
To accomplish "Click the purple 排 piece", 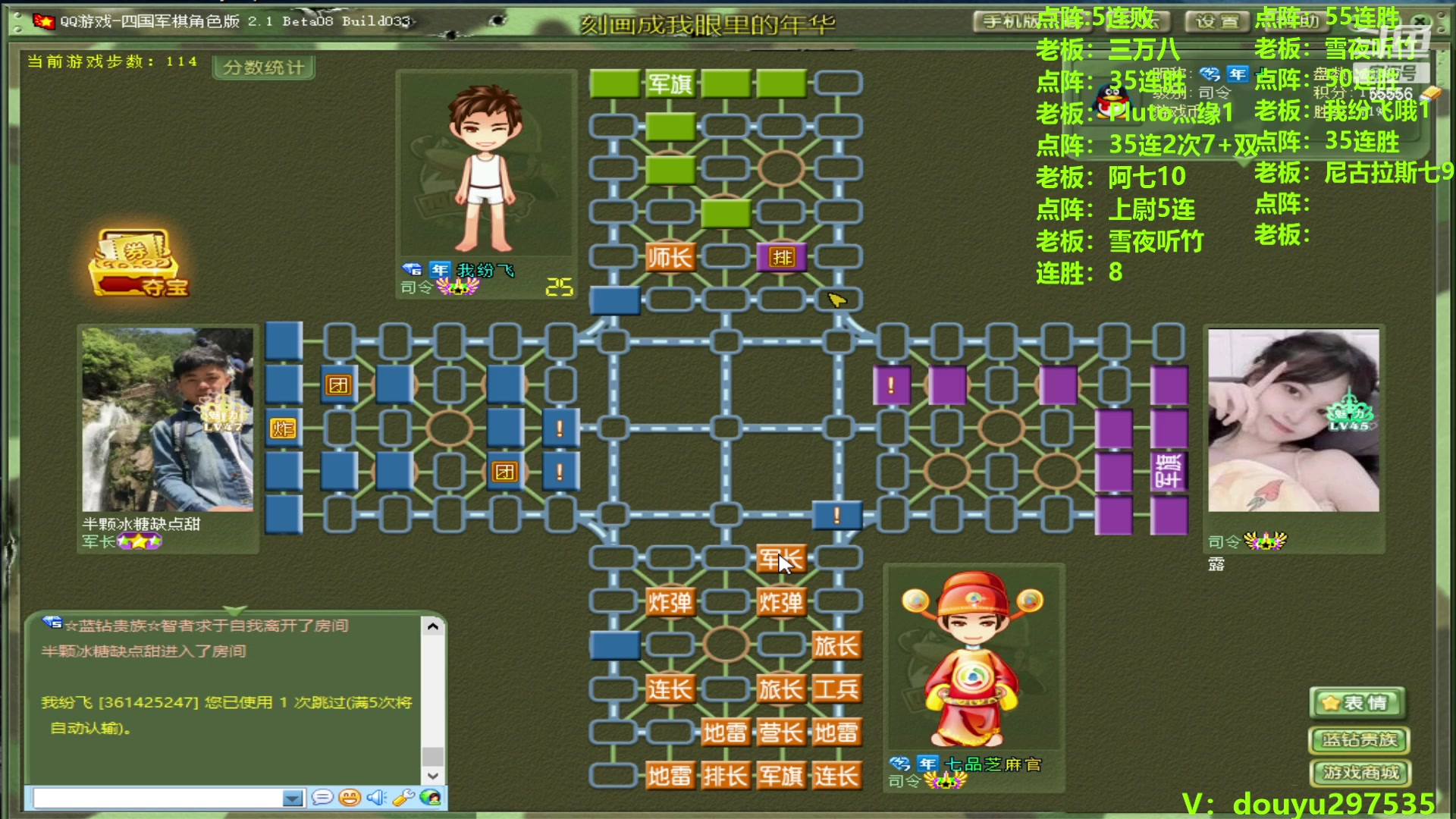I will pos(781,257).
